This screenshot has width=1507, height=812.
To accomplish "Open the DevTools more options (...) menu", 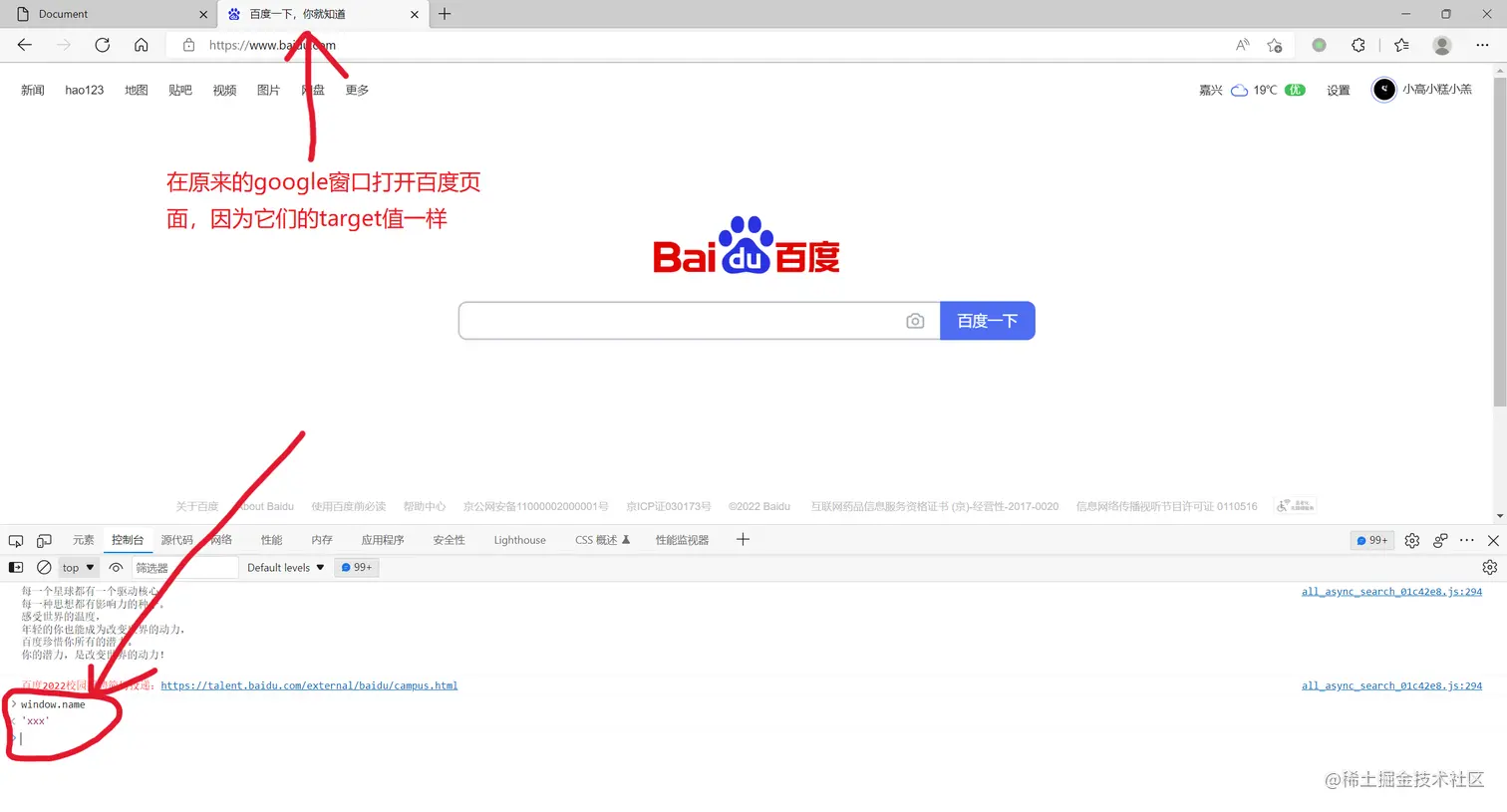I will click(1466, 540).
